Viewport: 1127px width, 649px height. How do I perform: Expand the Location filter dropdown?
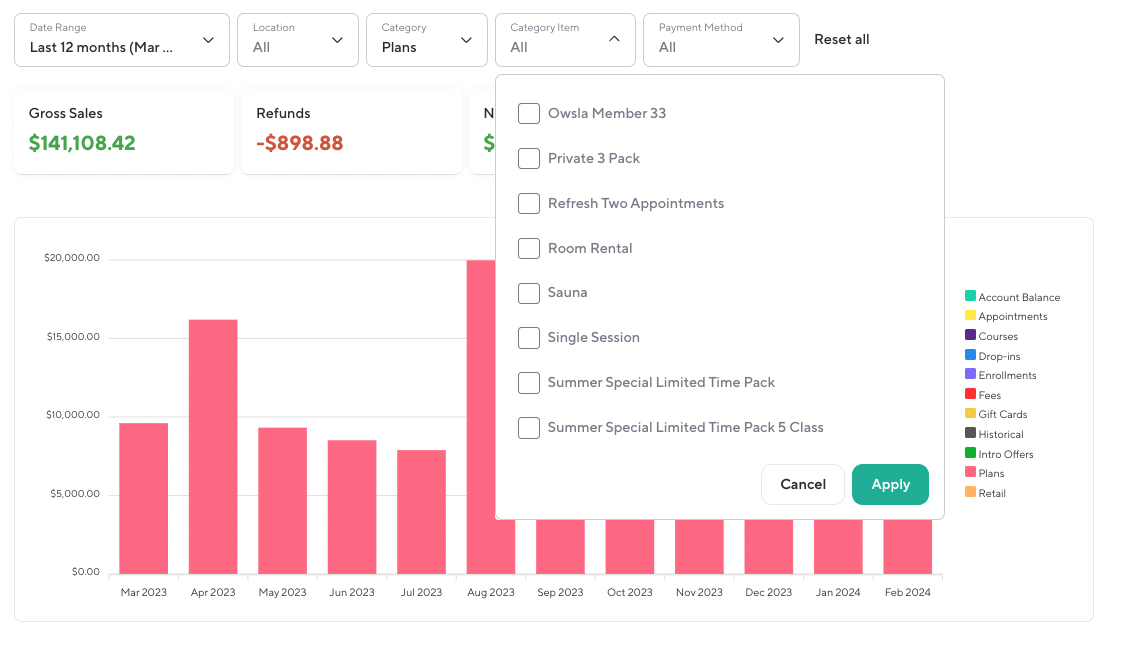[x=297, y=40]
